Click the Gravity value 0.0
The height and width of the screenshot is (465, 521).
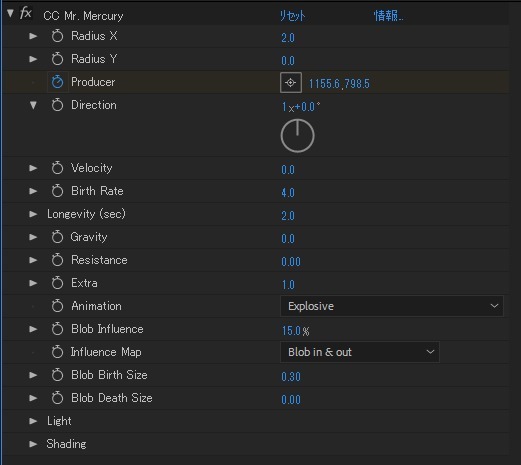pos(288,239)
